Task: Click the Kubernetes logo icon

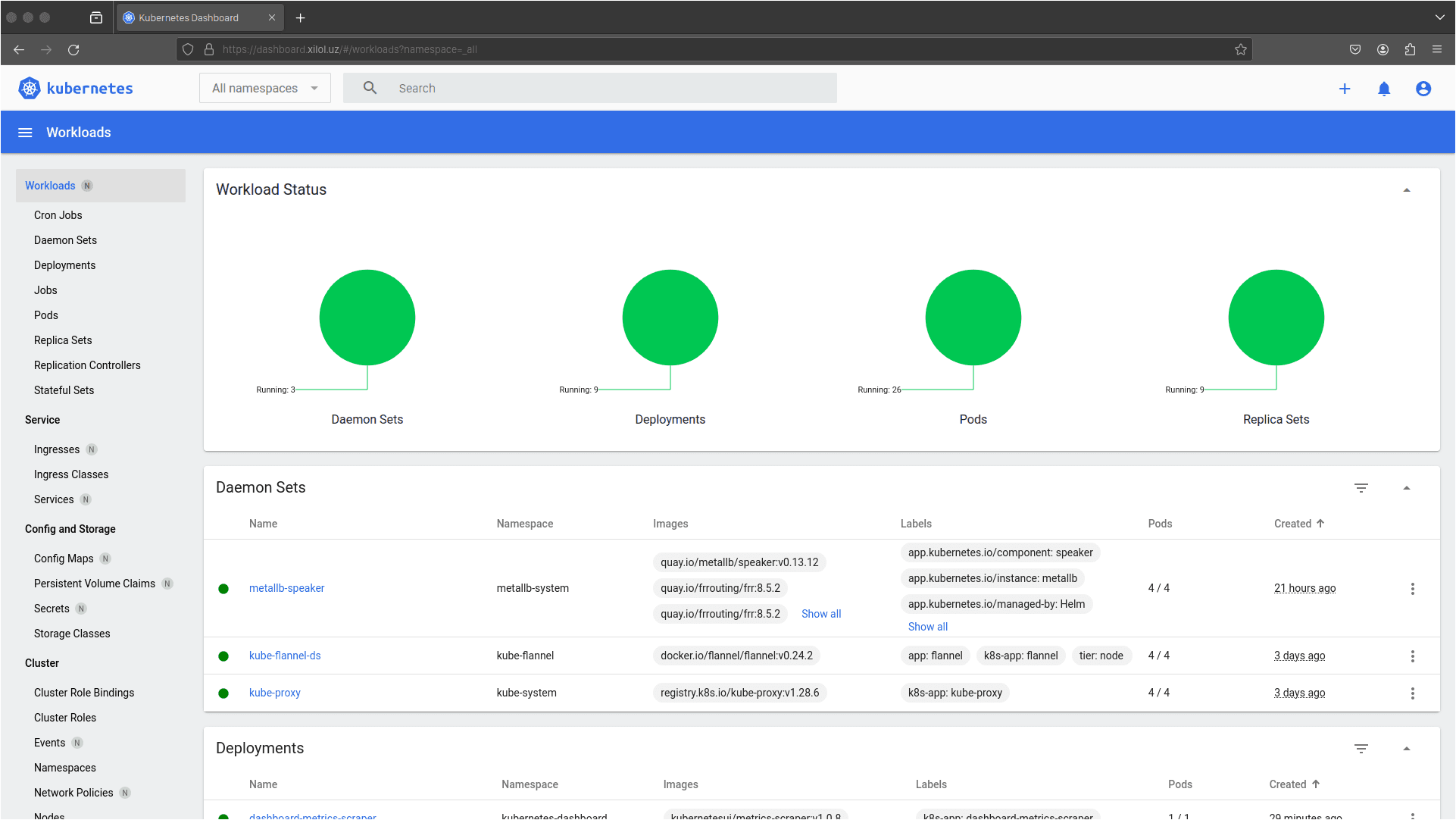Action: (29, 89)
